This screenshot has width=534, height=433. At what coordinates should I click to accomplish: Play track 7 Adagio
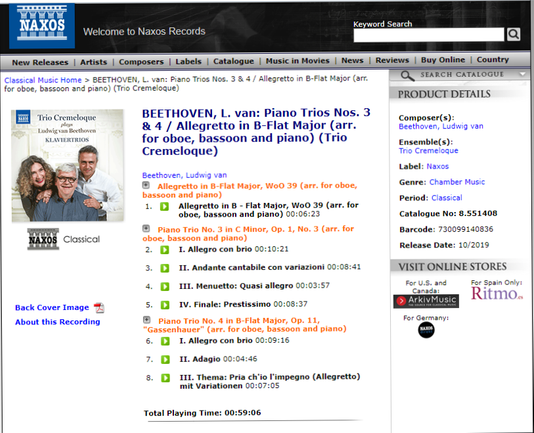click(x=166, y=359)
